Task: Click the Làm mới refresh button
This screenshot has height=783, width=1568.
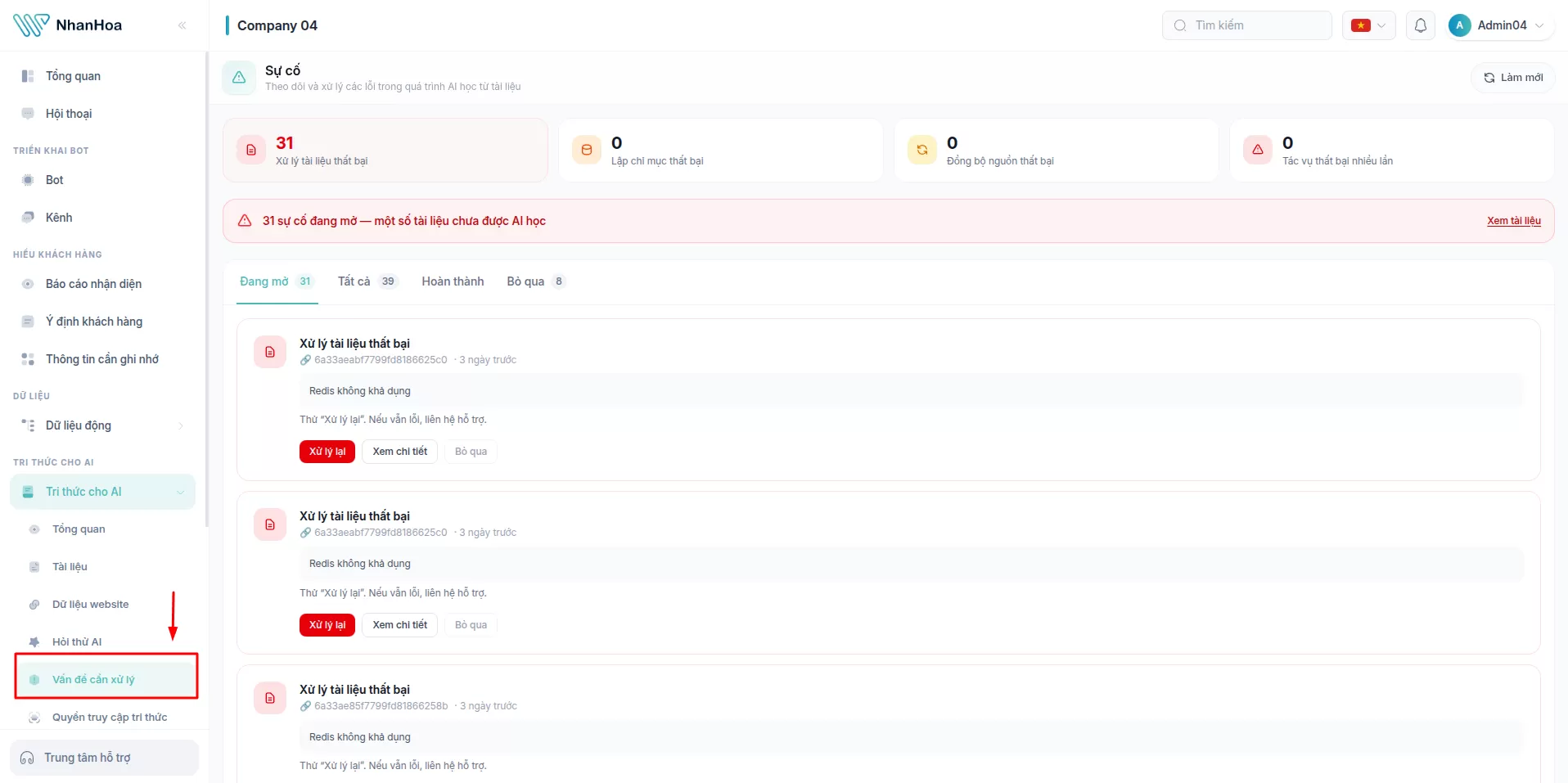Action: pos(1513,78)
